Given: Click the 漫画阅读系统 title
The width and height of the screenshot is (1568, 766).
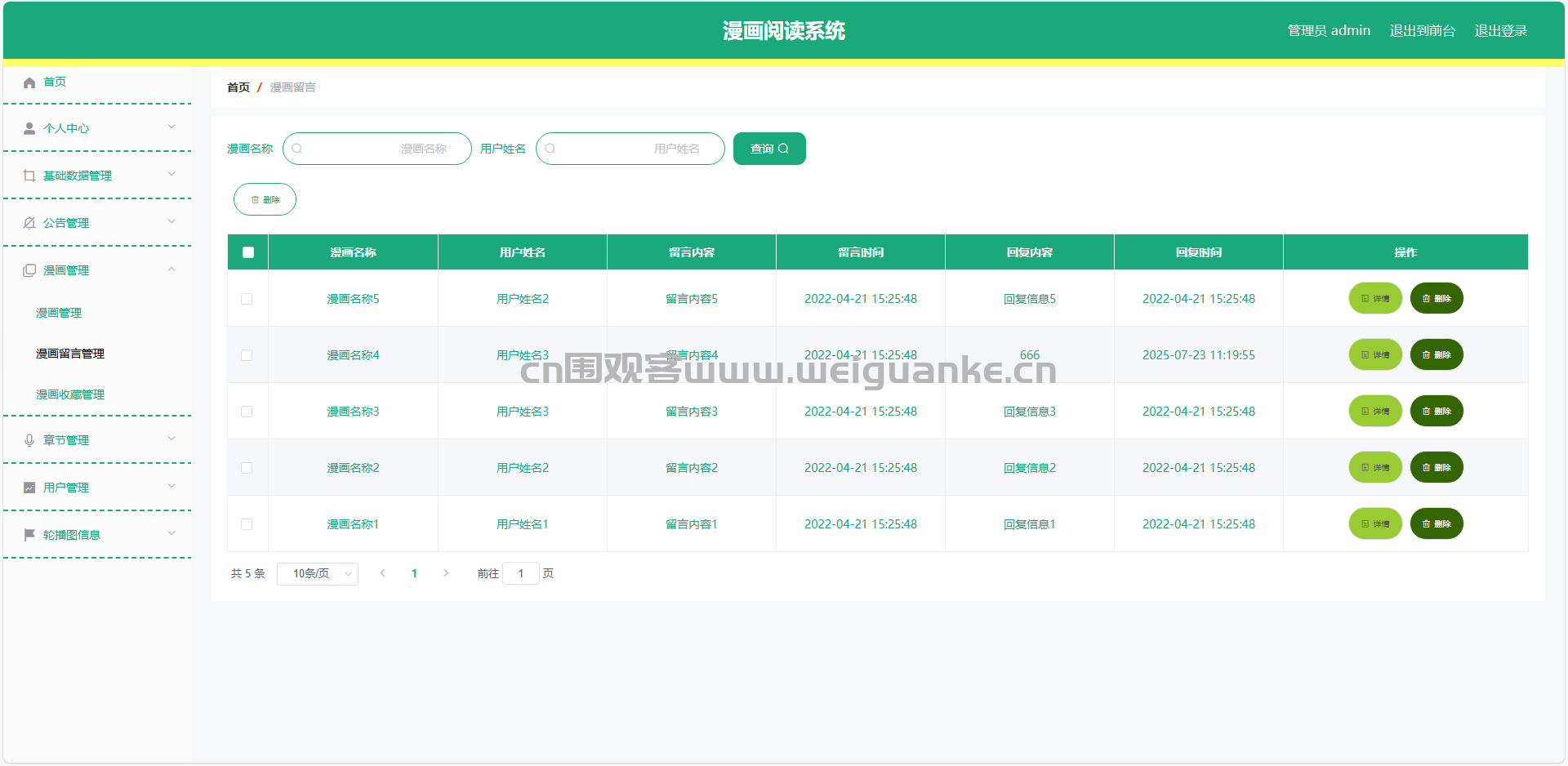Looking at the screenshot, I should click(784, 31).
